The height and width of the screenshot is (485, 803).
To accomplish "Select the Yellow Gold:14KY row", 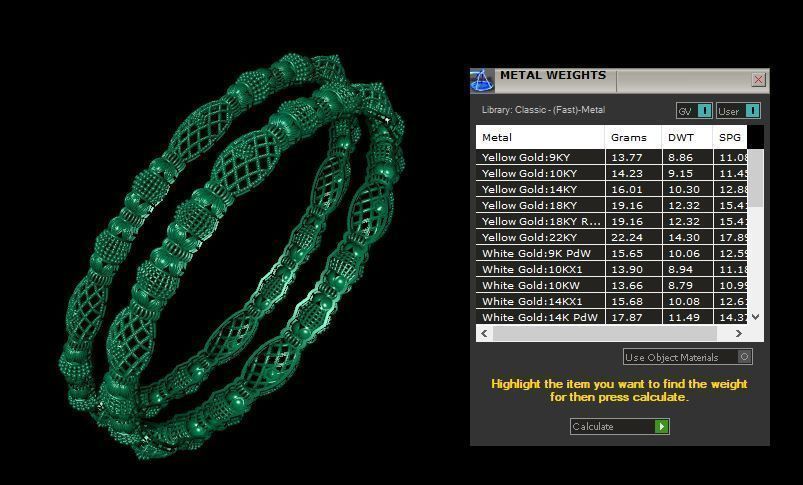I will click(x=611, y=189).
